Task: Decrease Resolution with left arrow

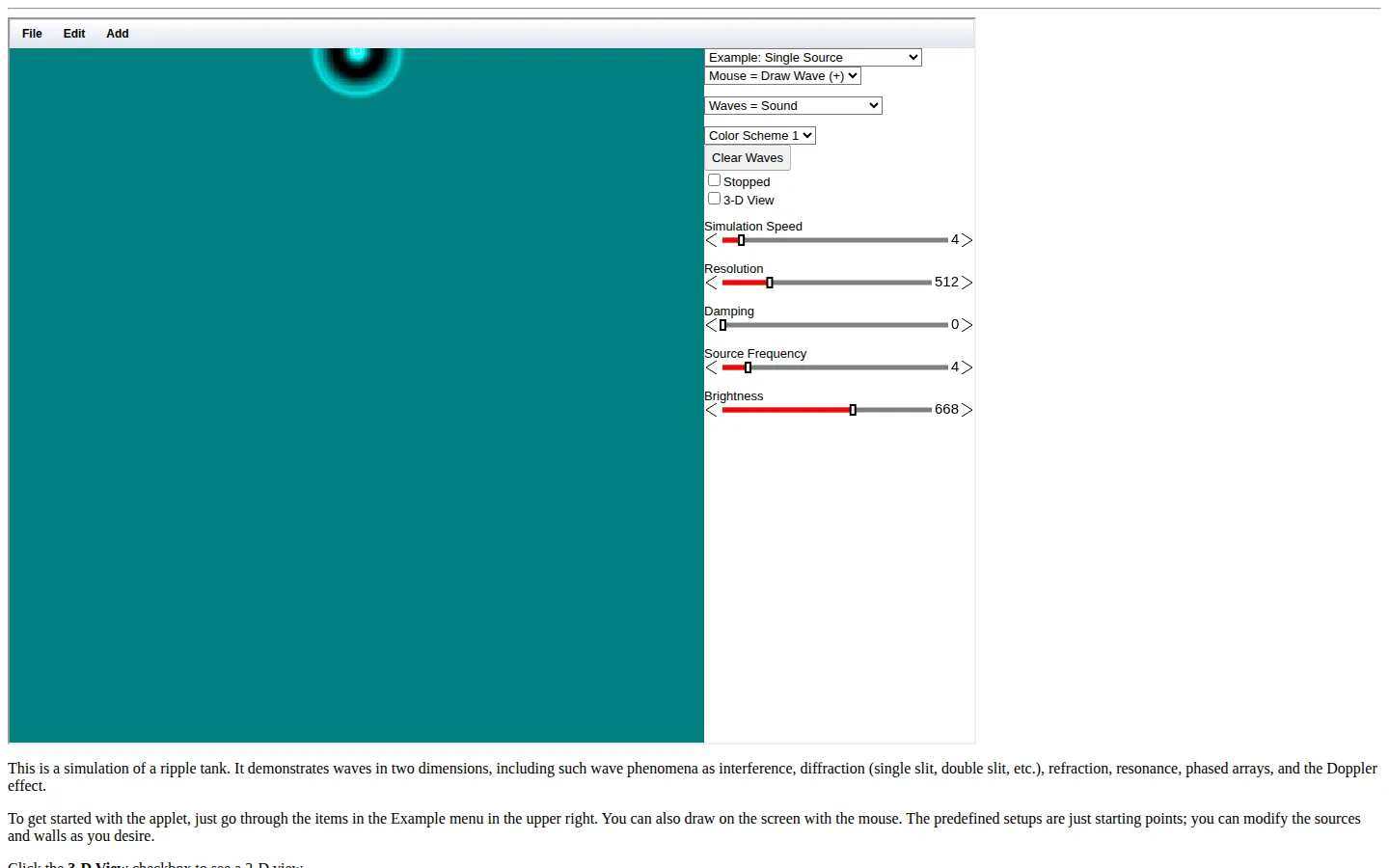Action: click(x=712, y=283)
